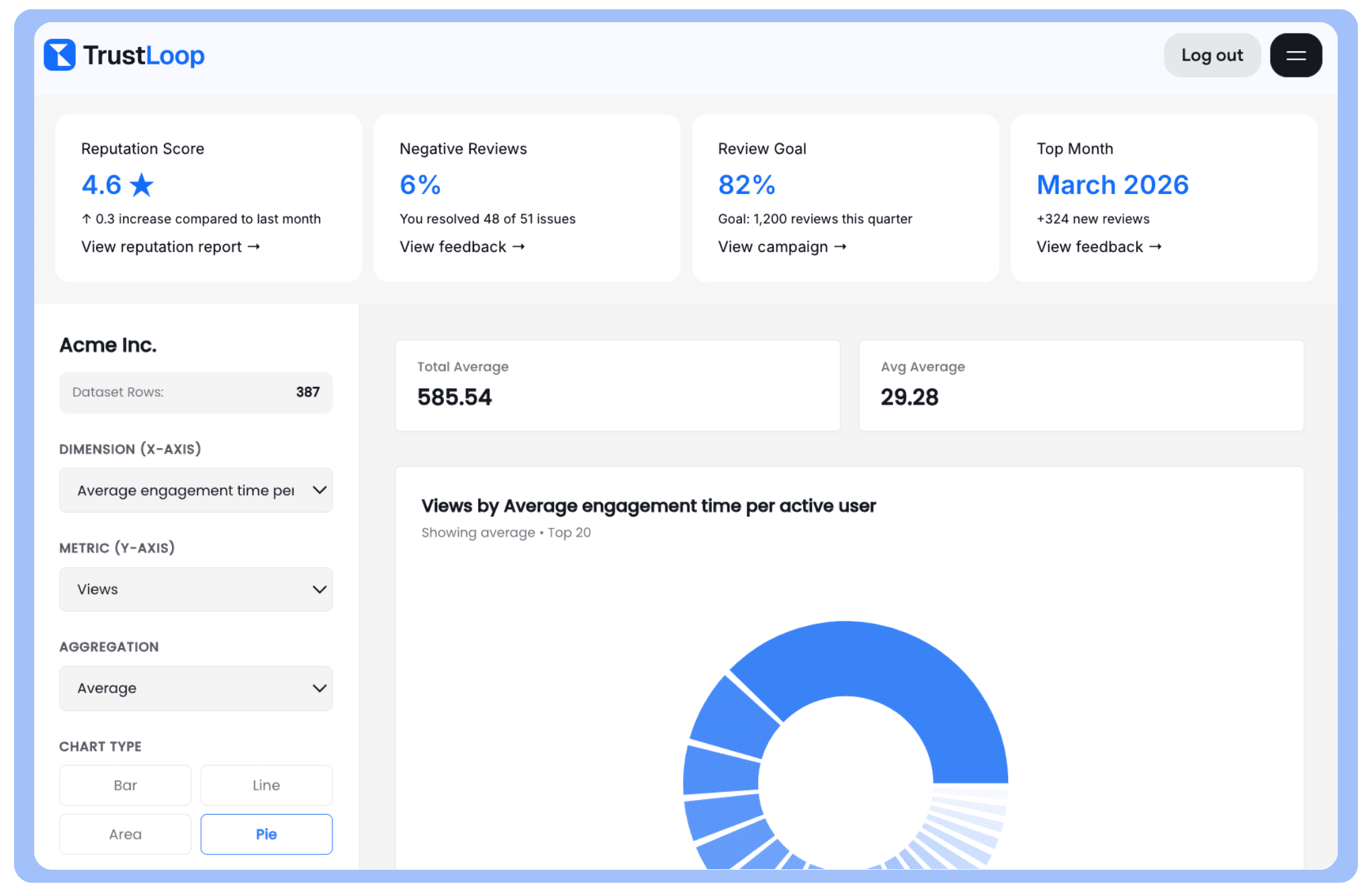Image resolution: width=1372 pixels, height=892 pixels.
Task: Click the Acme Inc. heading
Action: (107, 344)
